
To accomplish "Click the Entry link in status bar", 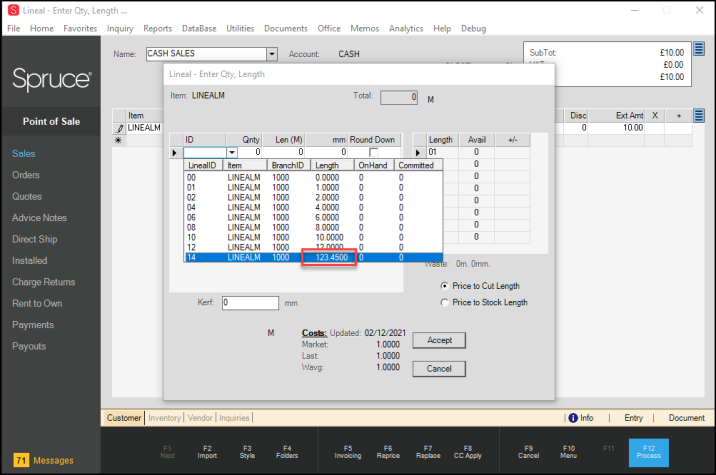I will (x=633, y=418).
